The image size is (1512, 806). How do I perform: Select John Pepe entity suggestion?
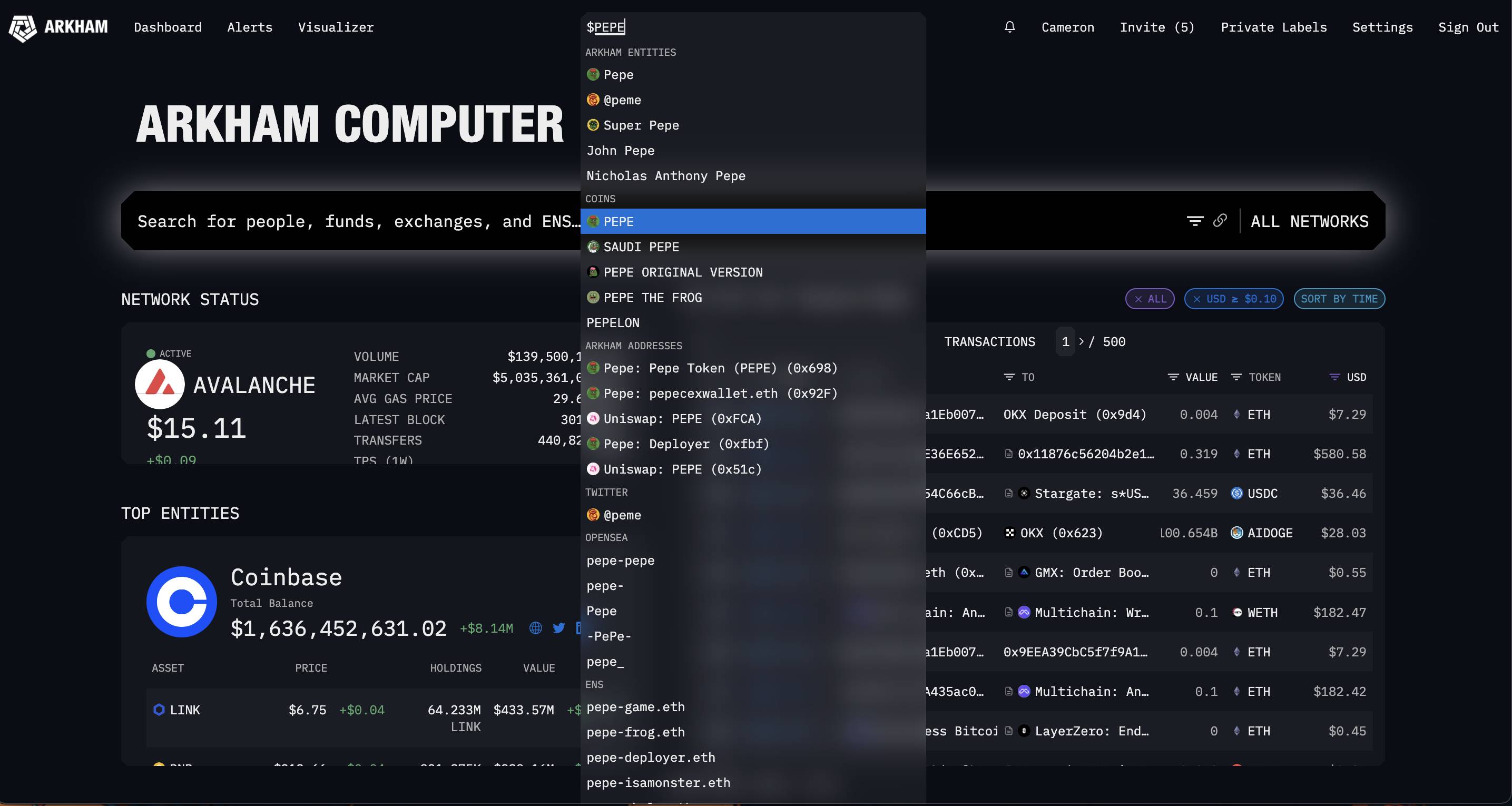[x=753, y=150]
